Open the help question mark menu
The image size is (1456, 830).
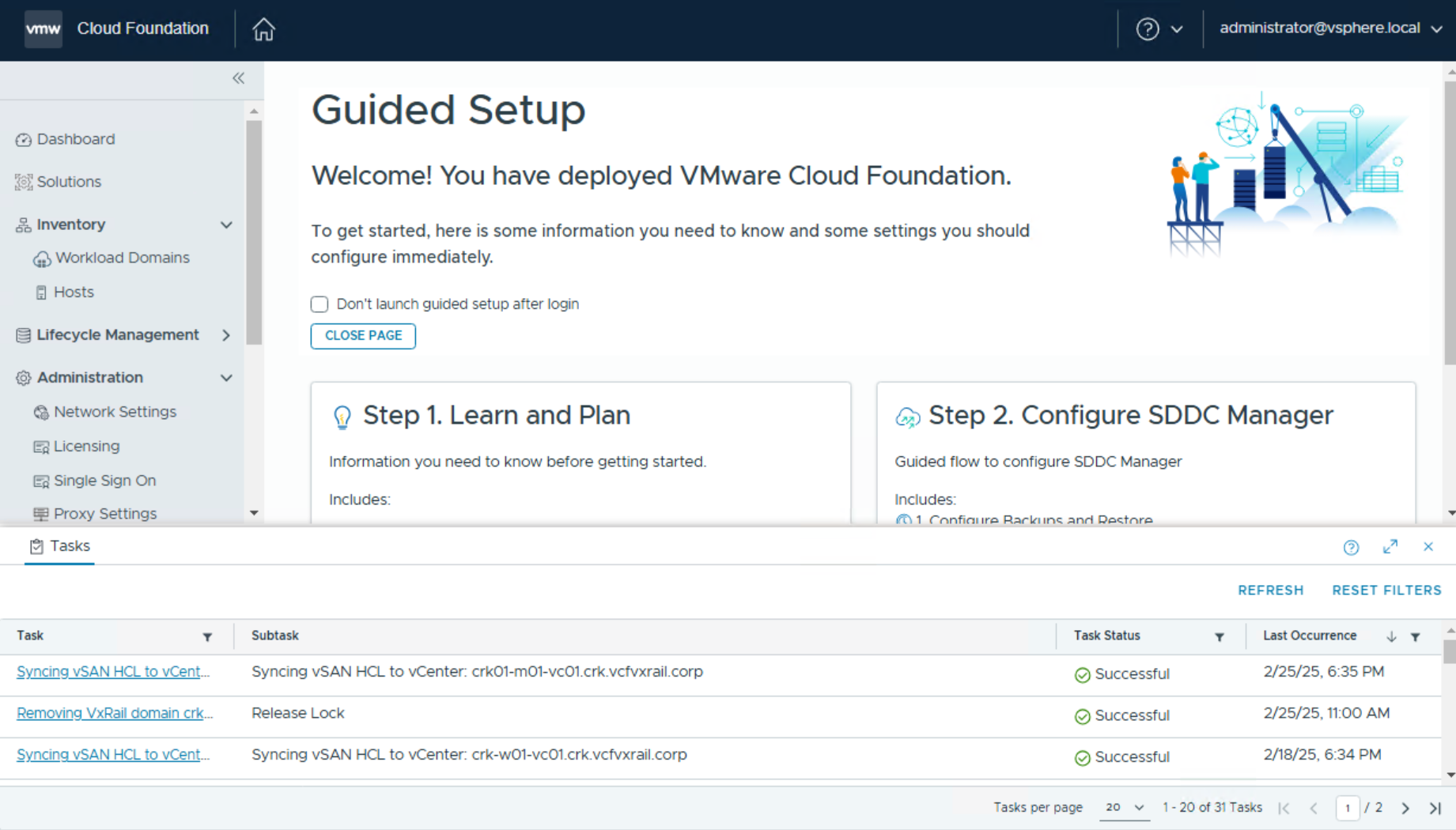click(x=1158, y=29)
